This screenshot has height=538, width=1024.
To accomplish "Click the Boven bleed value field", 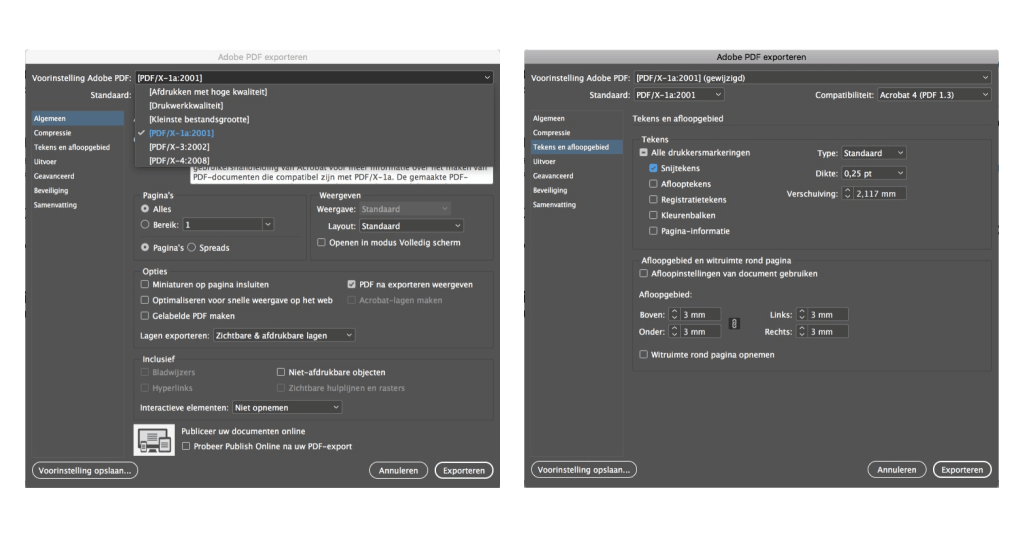I will point(701,315).
